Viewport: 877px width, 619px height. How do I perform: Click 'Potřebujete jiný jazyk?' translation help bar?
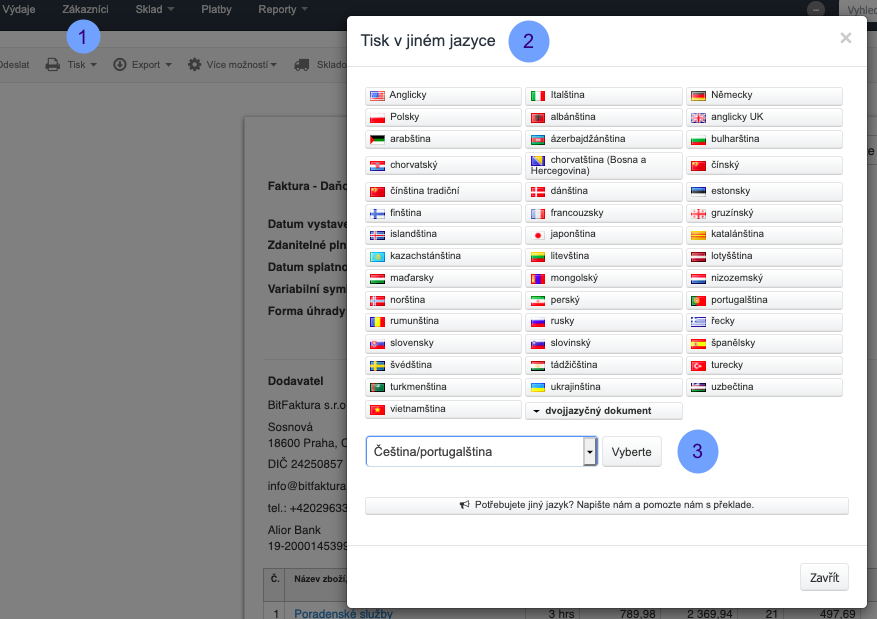click(606, 506)
